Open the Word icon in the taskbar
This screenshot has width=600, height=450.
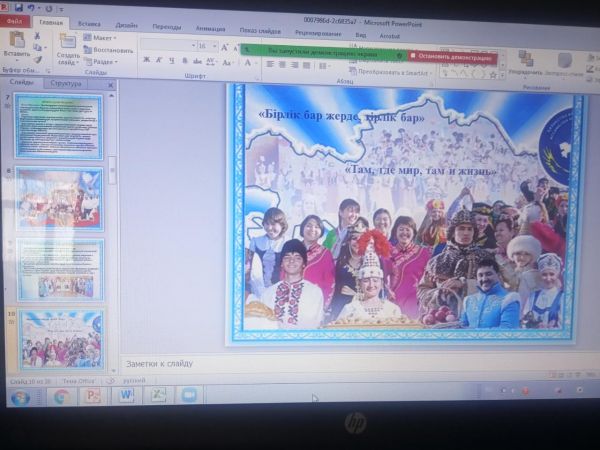[x=127, y=395]
